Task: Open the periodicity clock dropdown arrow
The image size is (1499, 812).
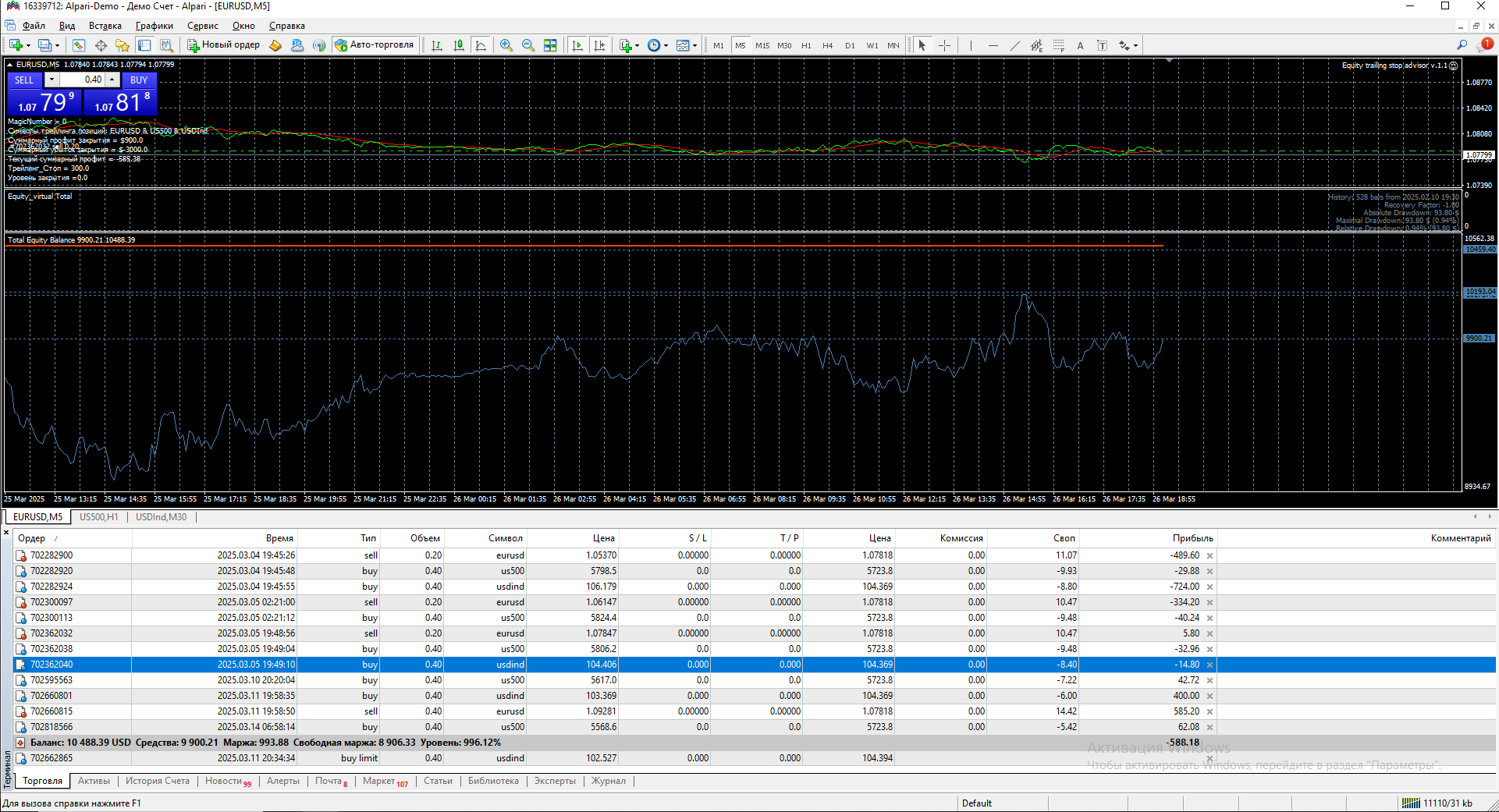Action: 666,45
